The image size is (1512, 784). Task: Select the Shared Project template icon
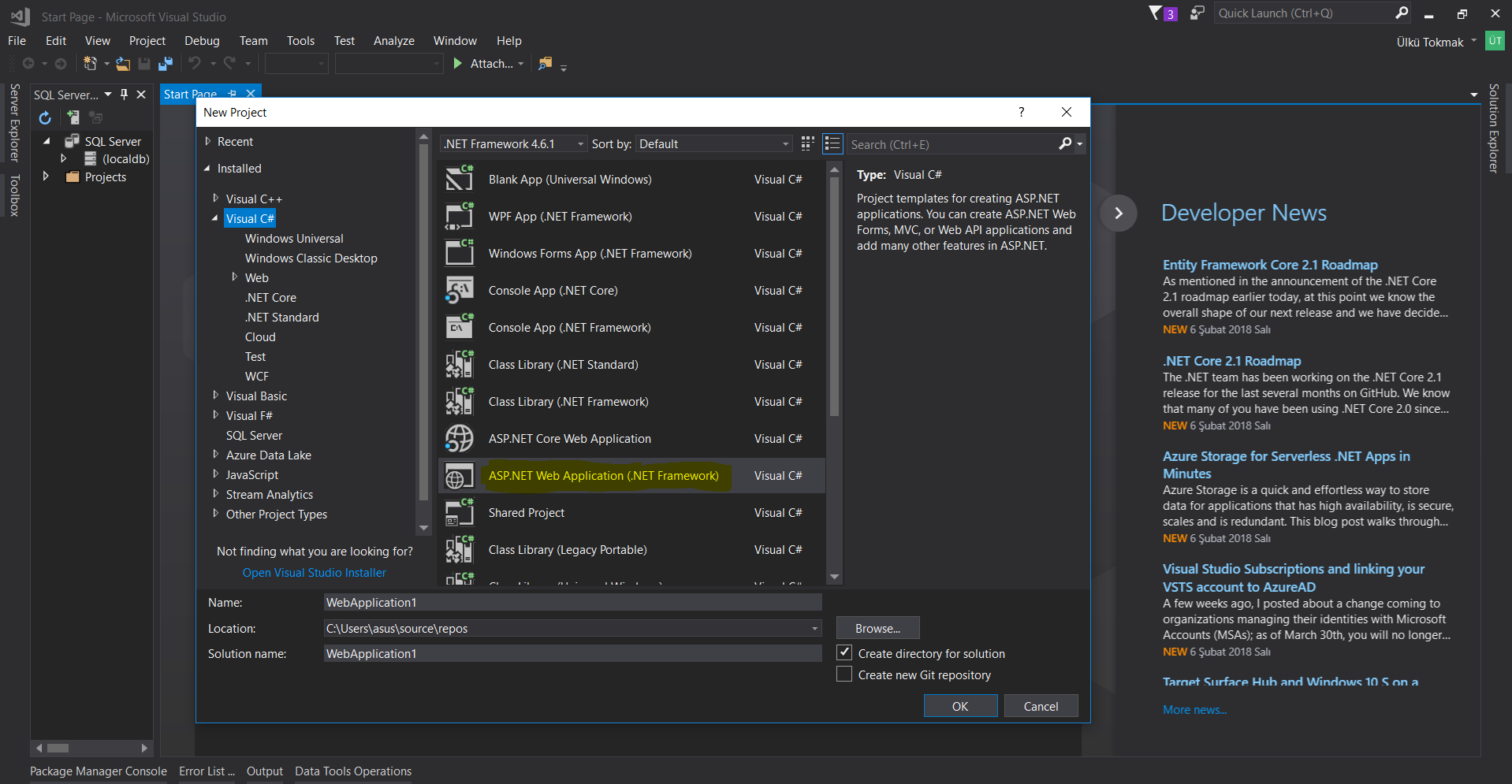pyautogui.click(x=460, y=512)
